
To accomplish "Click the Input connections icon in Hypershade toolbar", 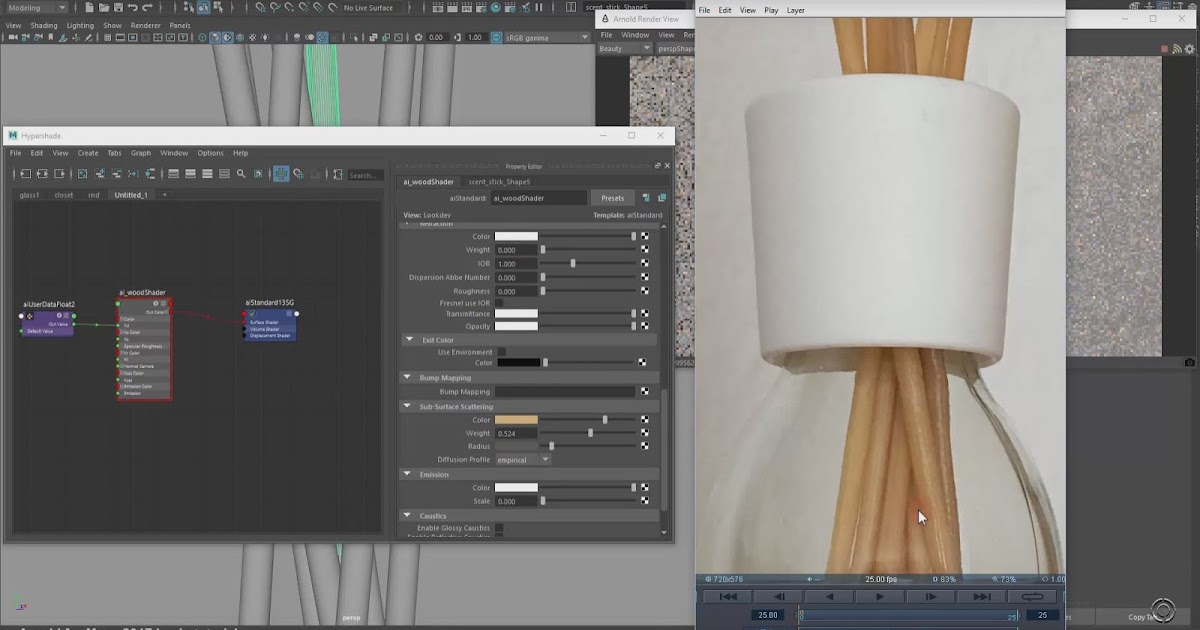I will [24, 174].
